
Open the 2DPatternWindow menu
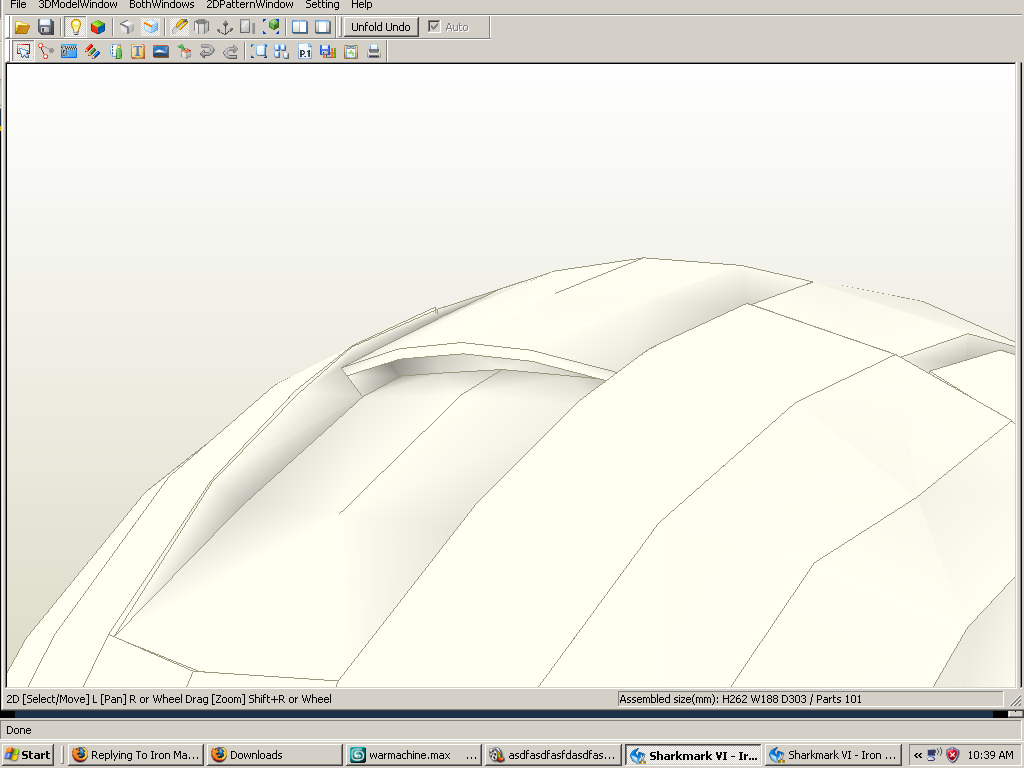[x=249, y=5]
